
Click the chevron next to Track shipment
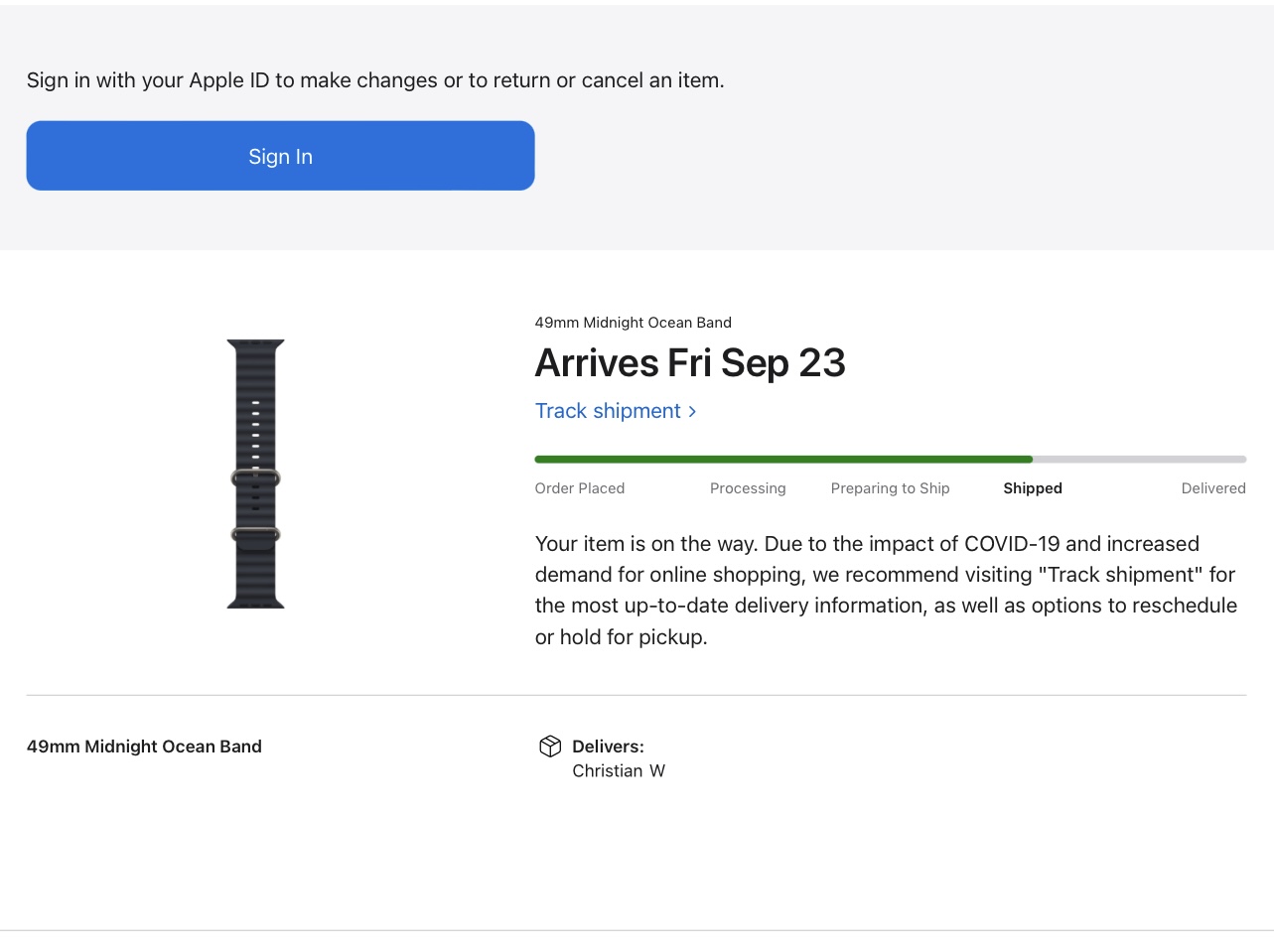(x=692, y=412)
